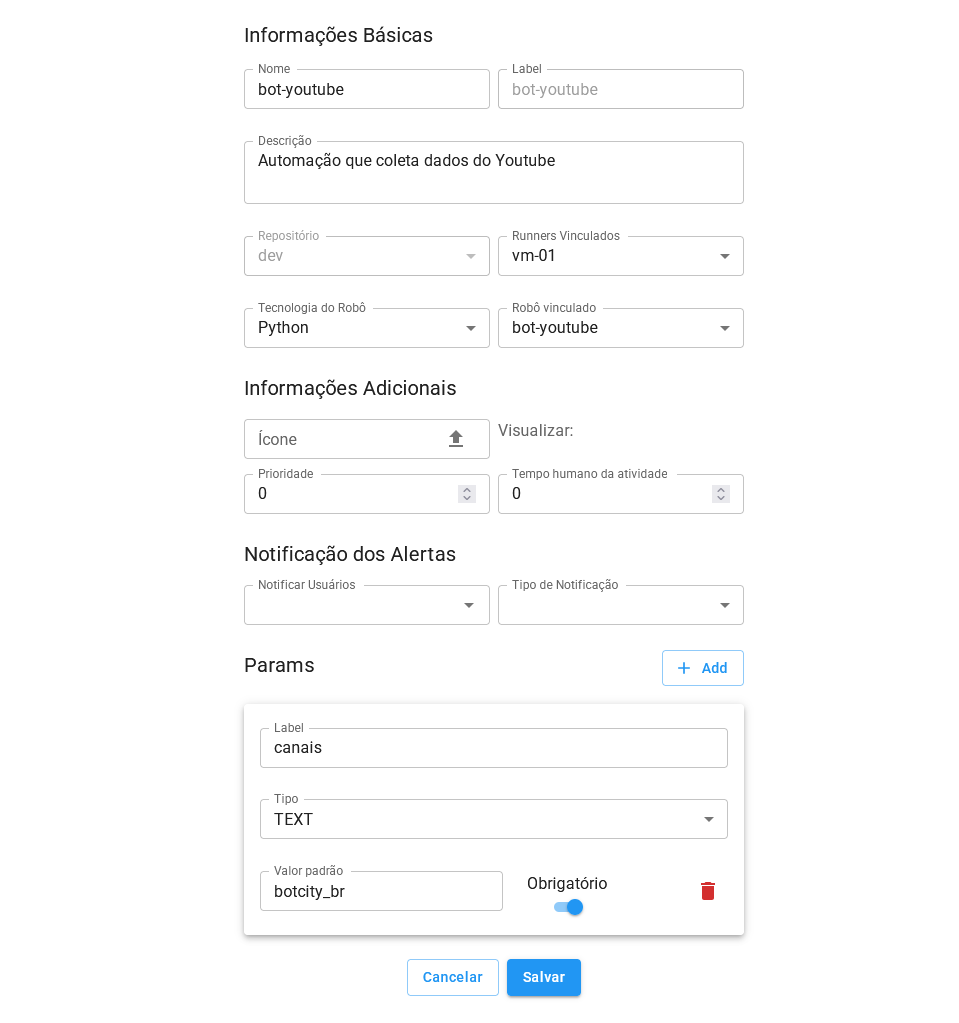
Task: Toggle the Obrigatório switch
Action: coord(568,907)
